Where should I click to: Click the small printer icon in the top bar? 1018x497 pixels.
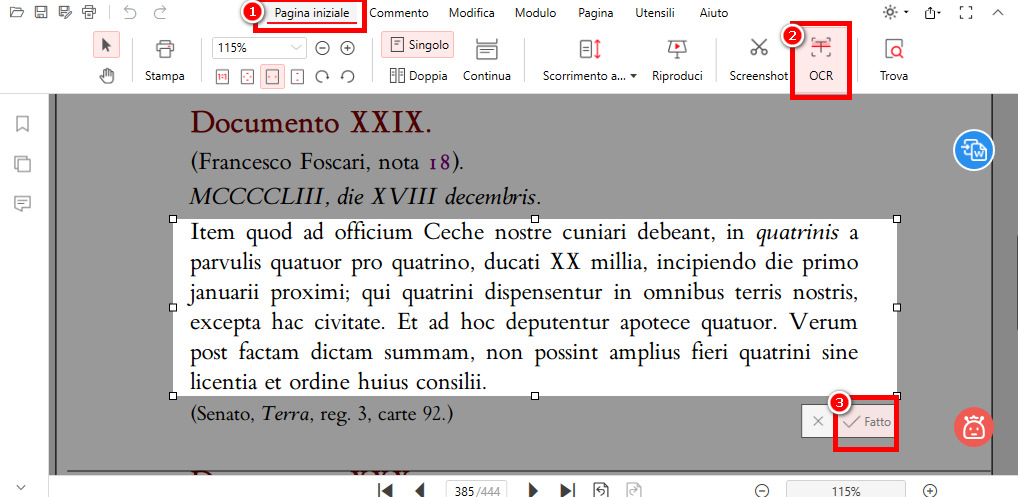pyautogui.click(x=89, y=12)
